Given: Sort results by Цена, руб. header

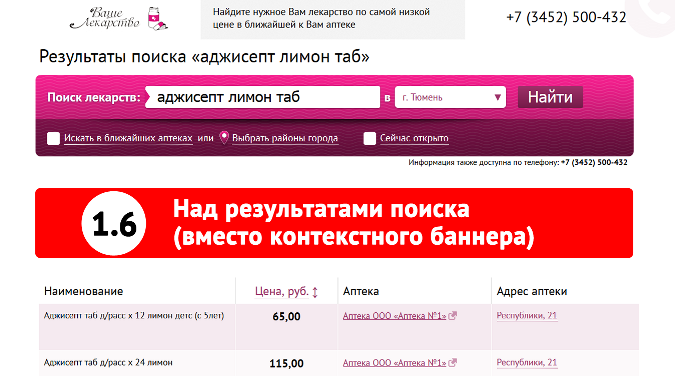Looking at the screenshot, I should click(282, 292).
